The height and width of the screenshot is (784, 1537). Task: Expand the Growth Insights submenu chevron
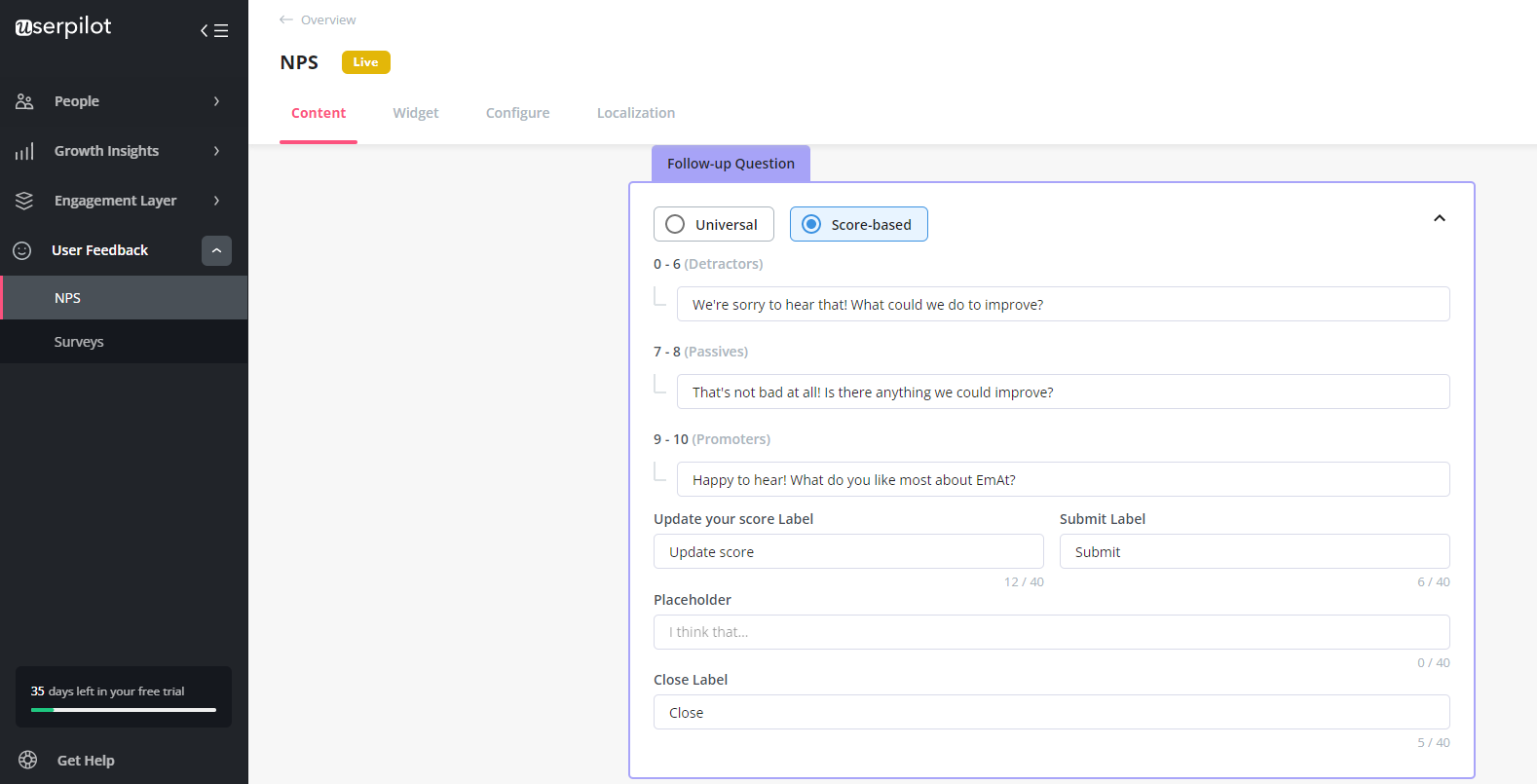point(216,151)
